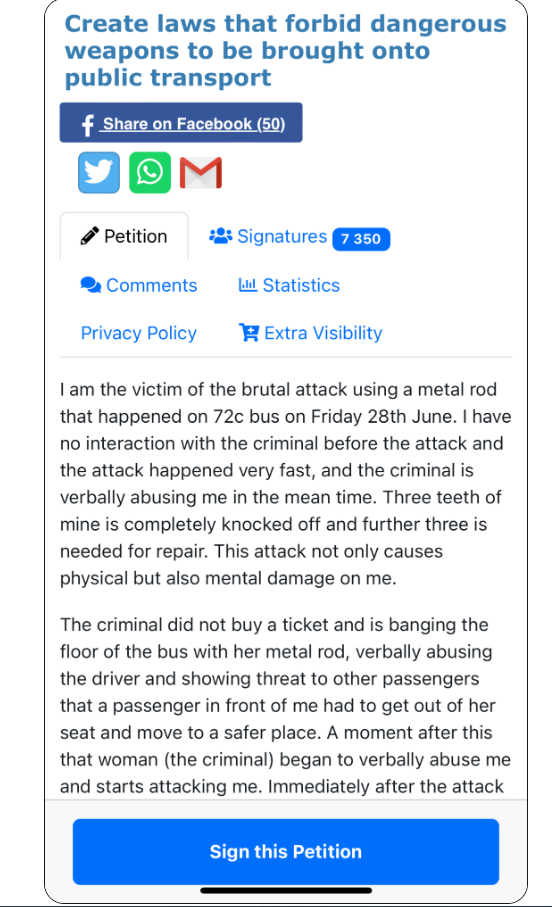Click the Facebook logo in the share button

[87, 125]
